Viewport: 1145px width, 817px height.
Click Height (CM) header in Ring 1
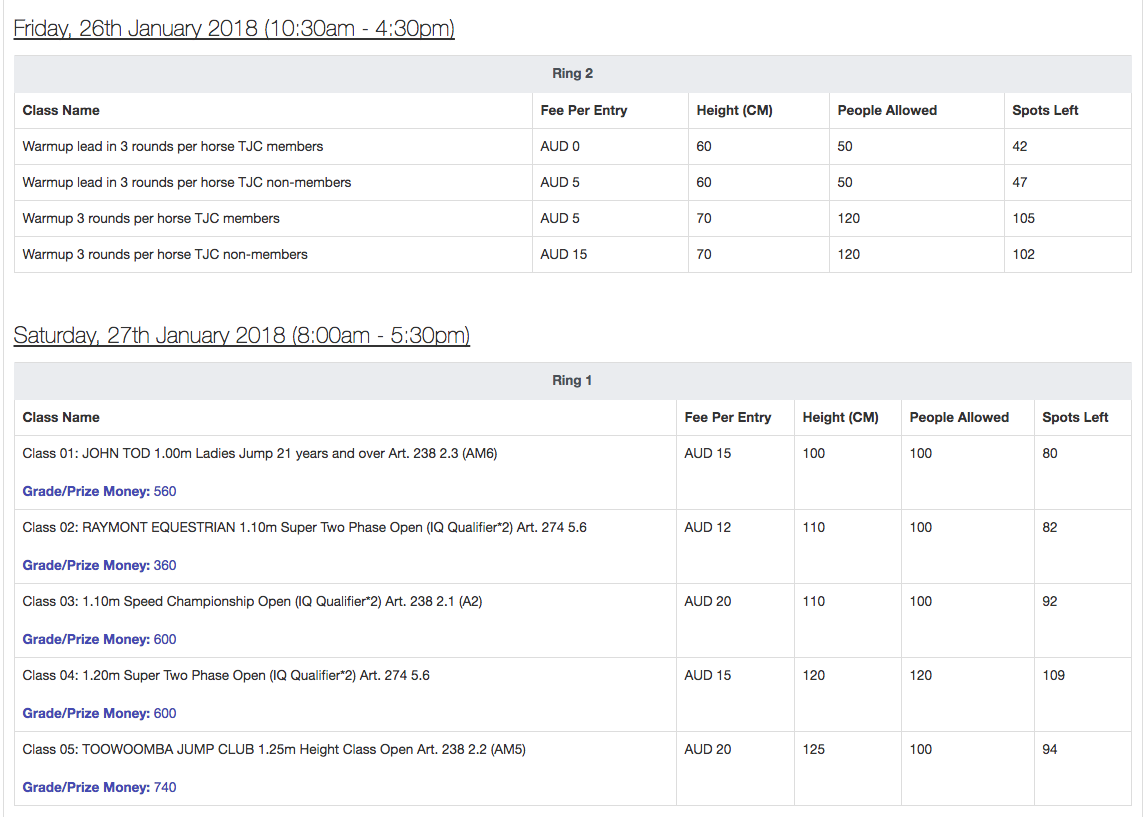[x=840, y=418]
